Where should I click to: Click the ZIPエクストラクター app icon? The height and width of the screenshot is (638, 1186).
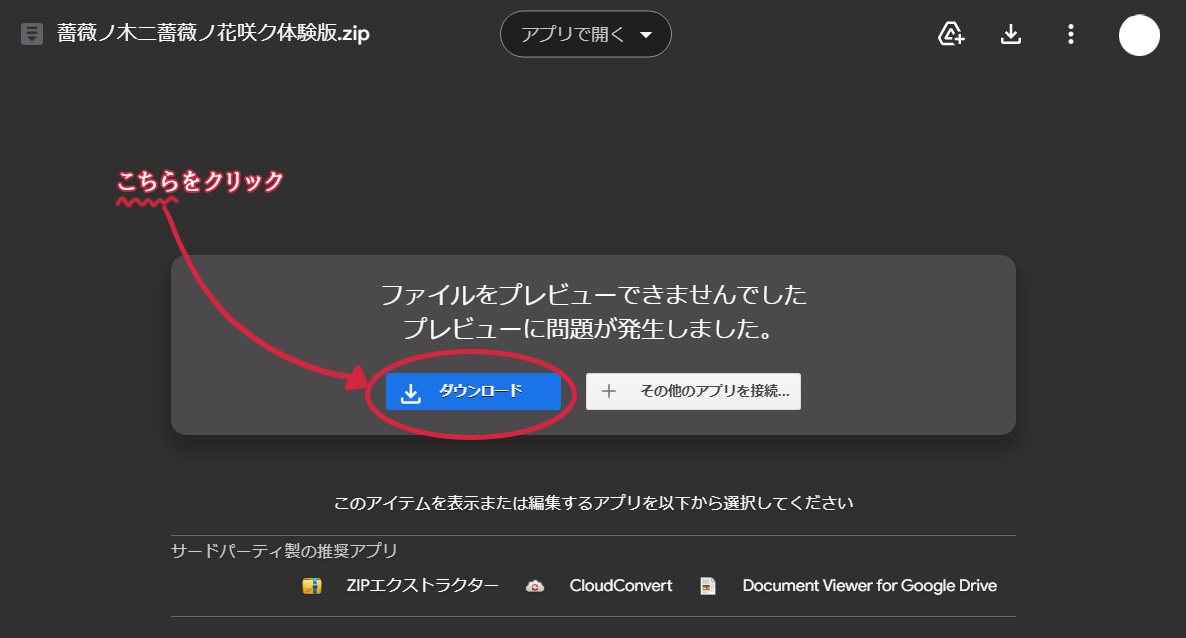coord(312,586)
